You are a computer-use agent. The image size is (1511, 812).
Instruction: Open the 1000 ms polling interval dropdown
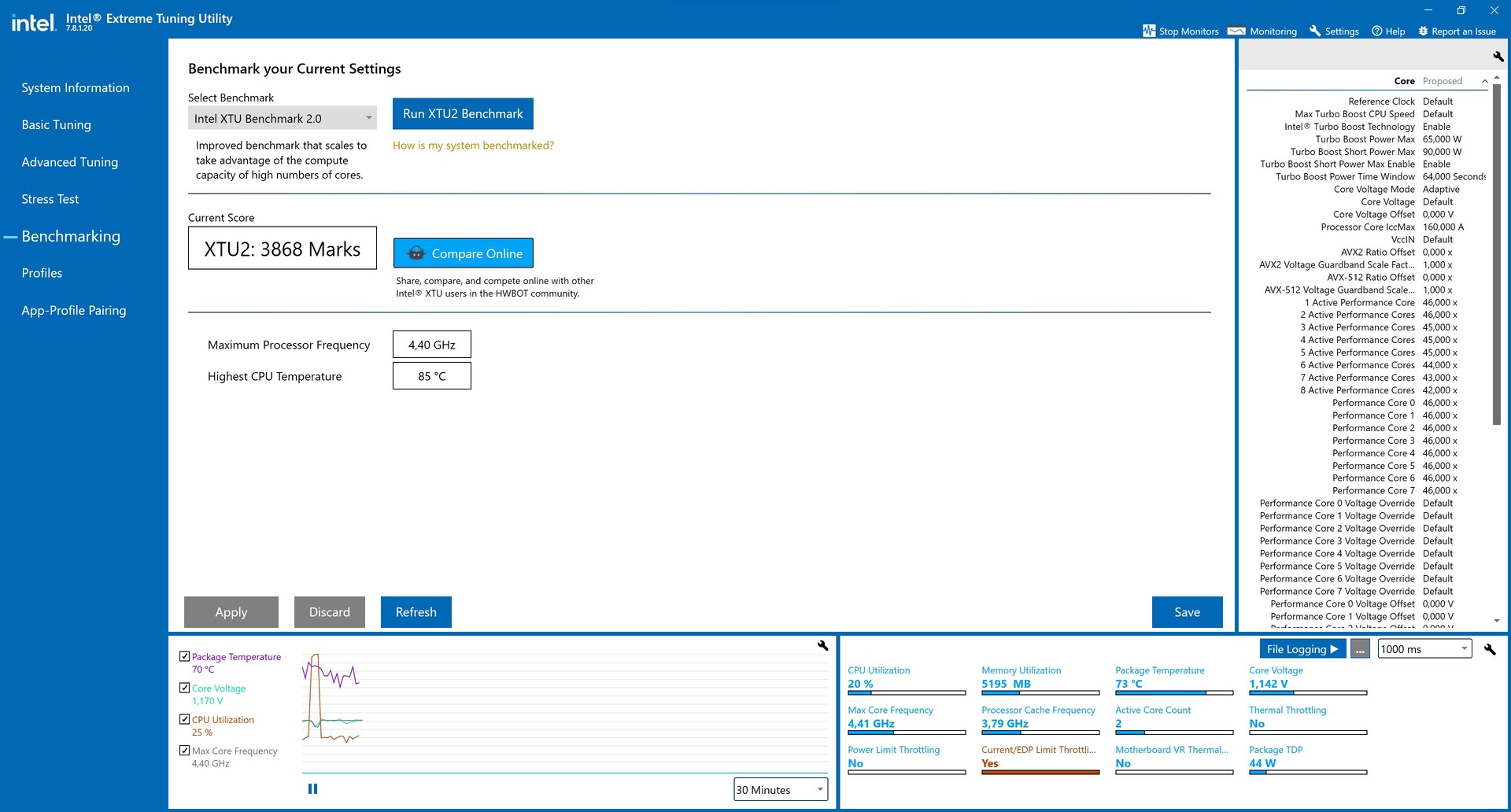(1424, 649)
